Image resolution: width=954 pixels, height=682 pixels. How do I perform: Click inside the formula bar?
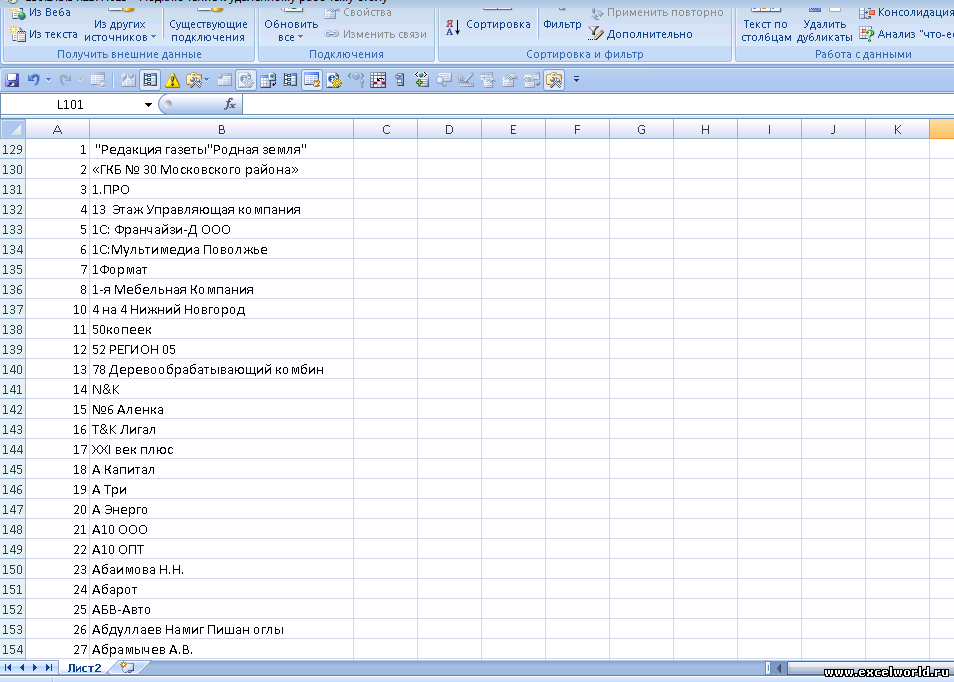598,105
